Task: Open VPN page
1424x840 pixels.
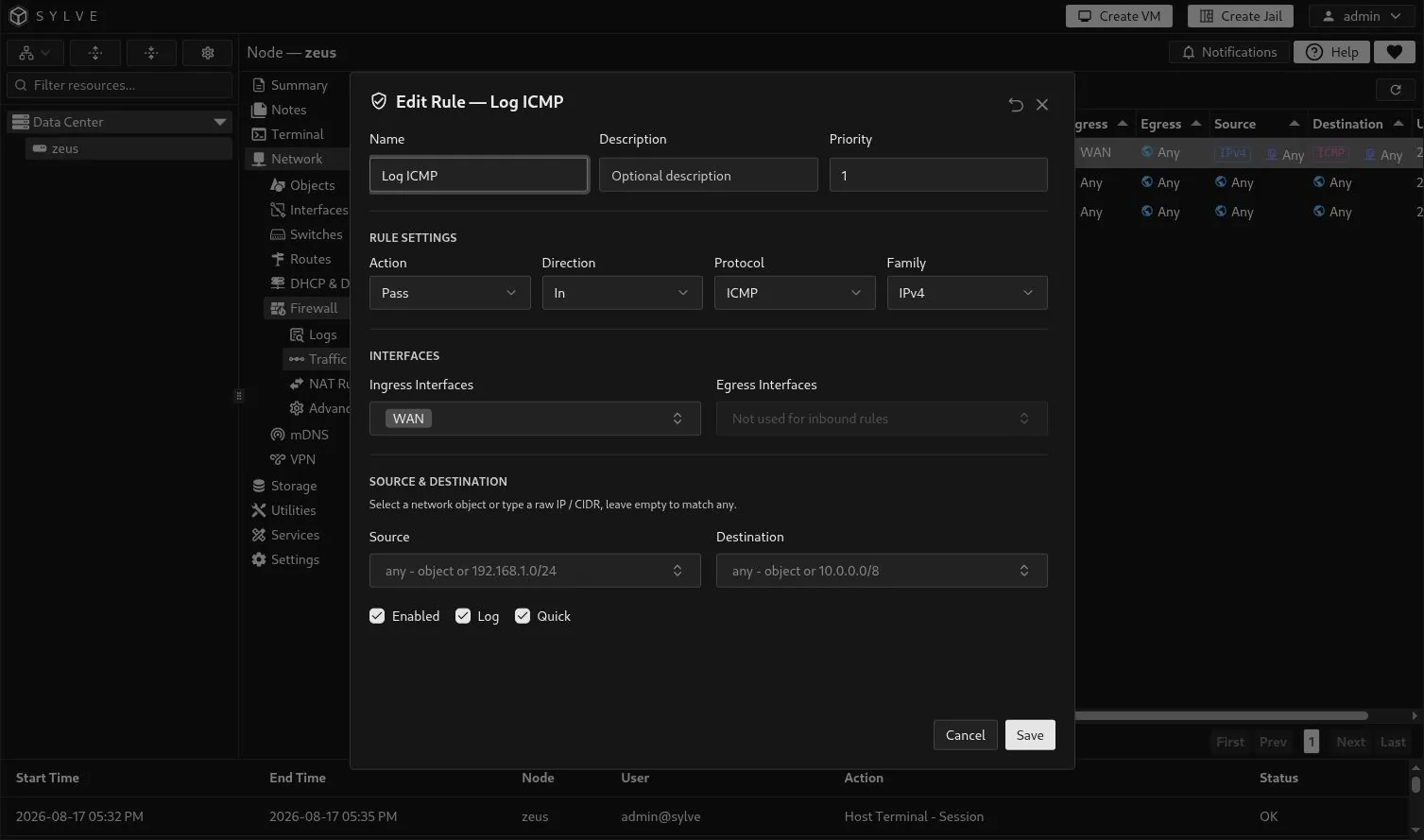Action: tap(302, 459)
